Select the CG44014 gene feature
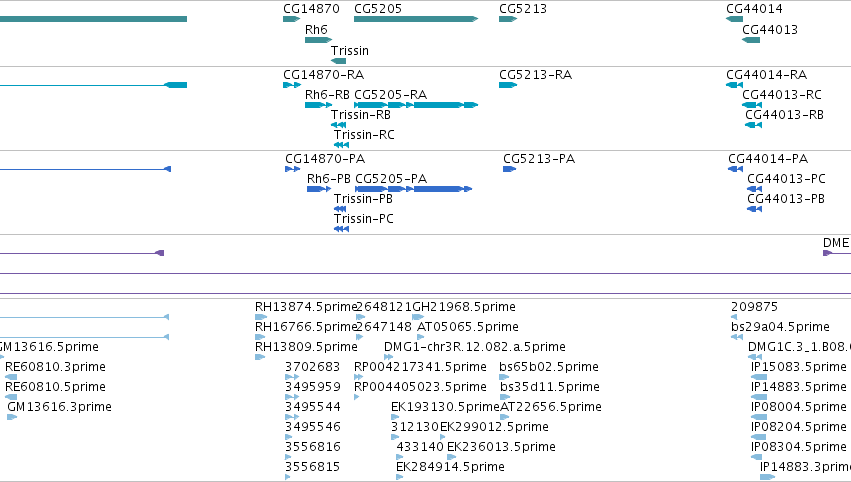The image size is (851, 482). (734, 19)
